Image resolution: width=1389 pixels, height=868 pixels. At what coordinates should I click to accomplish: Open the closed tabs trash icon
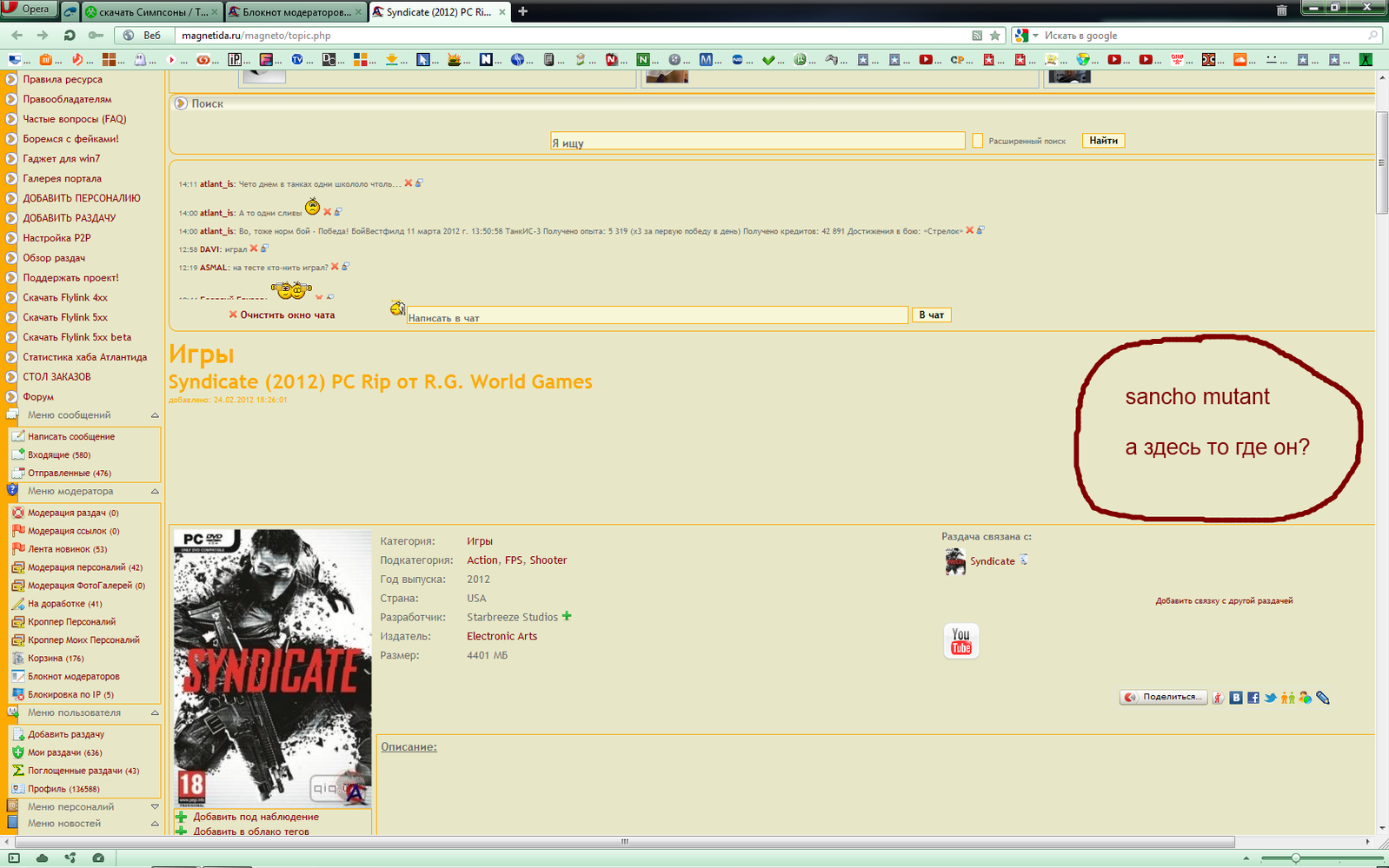pyautogui.click(x=1281, y=10)
